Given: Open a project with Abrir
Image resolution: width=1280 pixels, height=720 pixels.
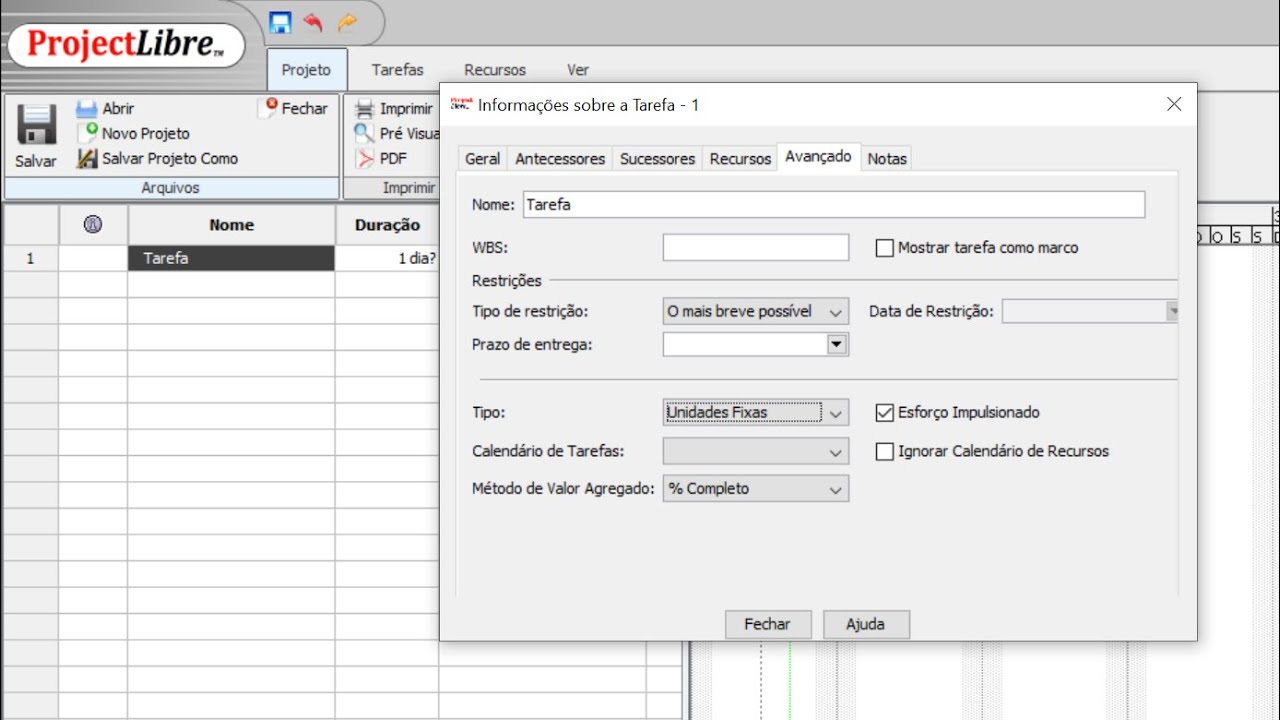Looking at the screenshot, I should (106, 108).
